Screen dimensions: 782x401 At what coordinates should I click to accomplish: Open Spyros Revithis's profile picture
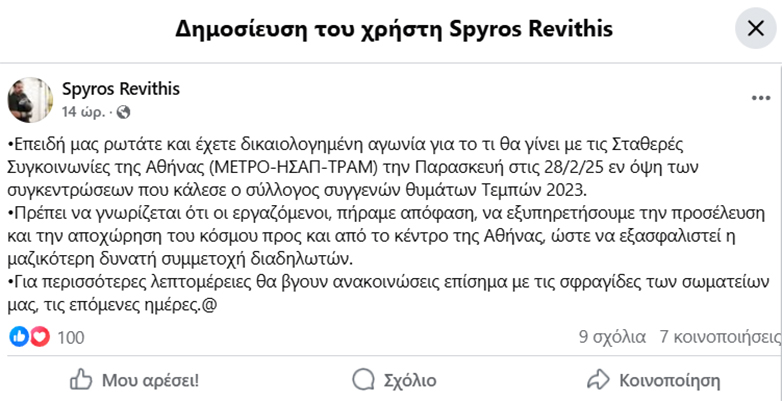tap(31, 99)
